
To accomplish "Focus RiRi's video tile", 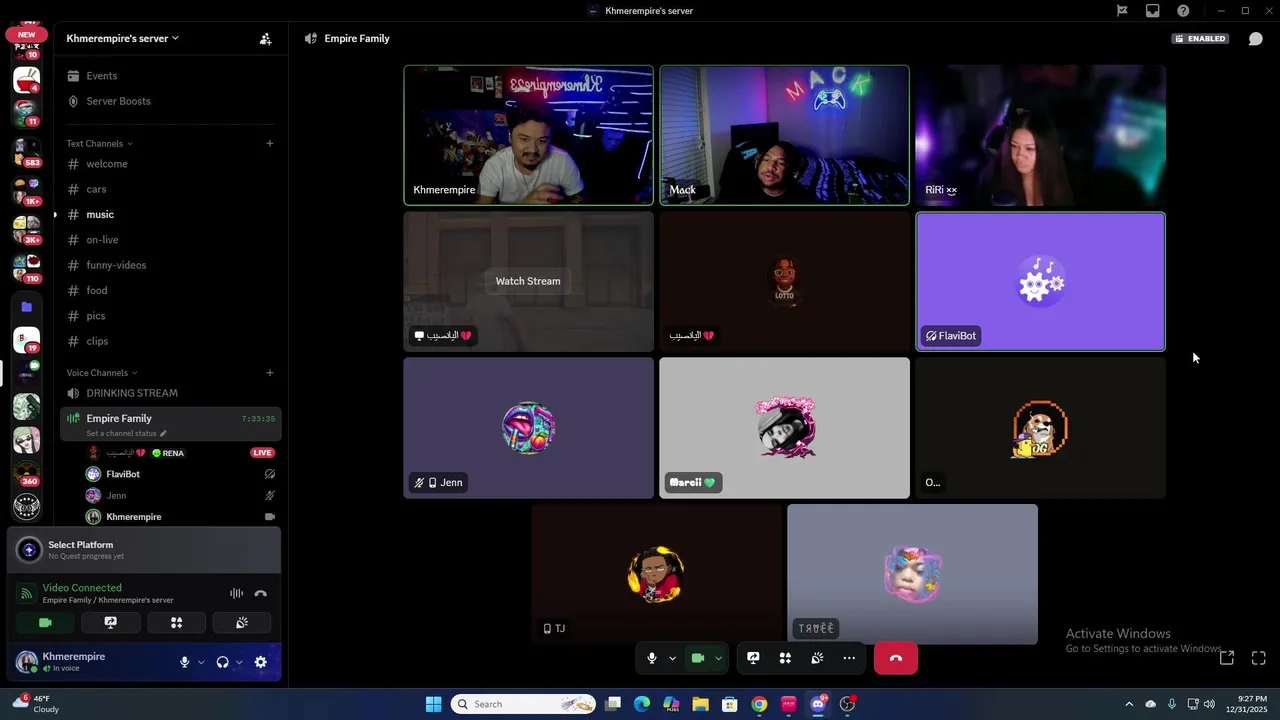I will pyautogui.click(x=1040, y=135).
